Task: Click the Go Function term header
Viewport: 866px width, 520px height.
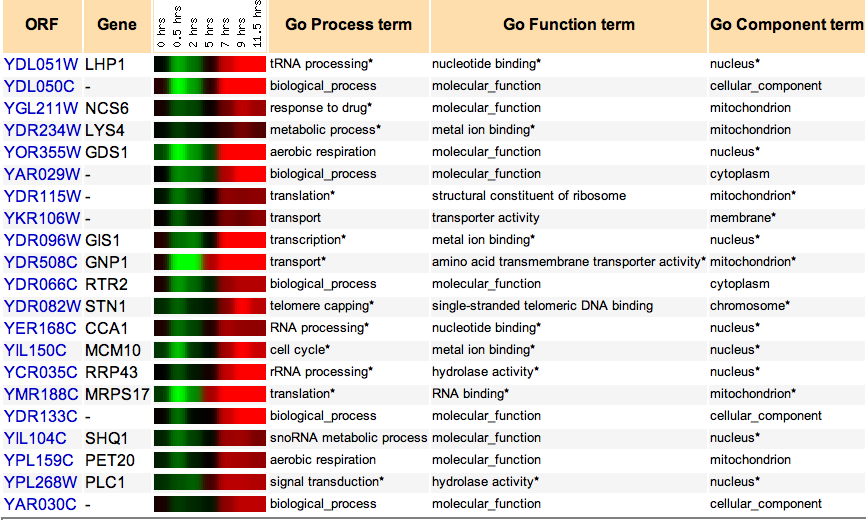Action: (x=569, y=25)
